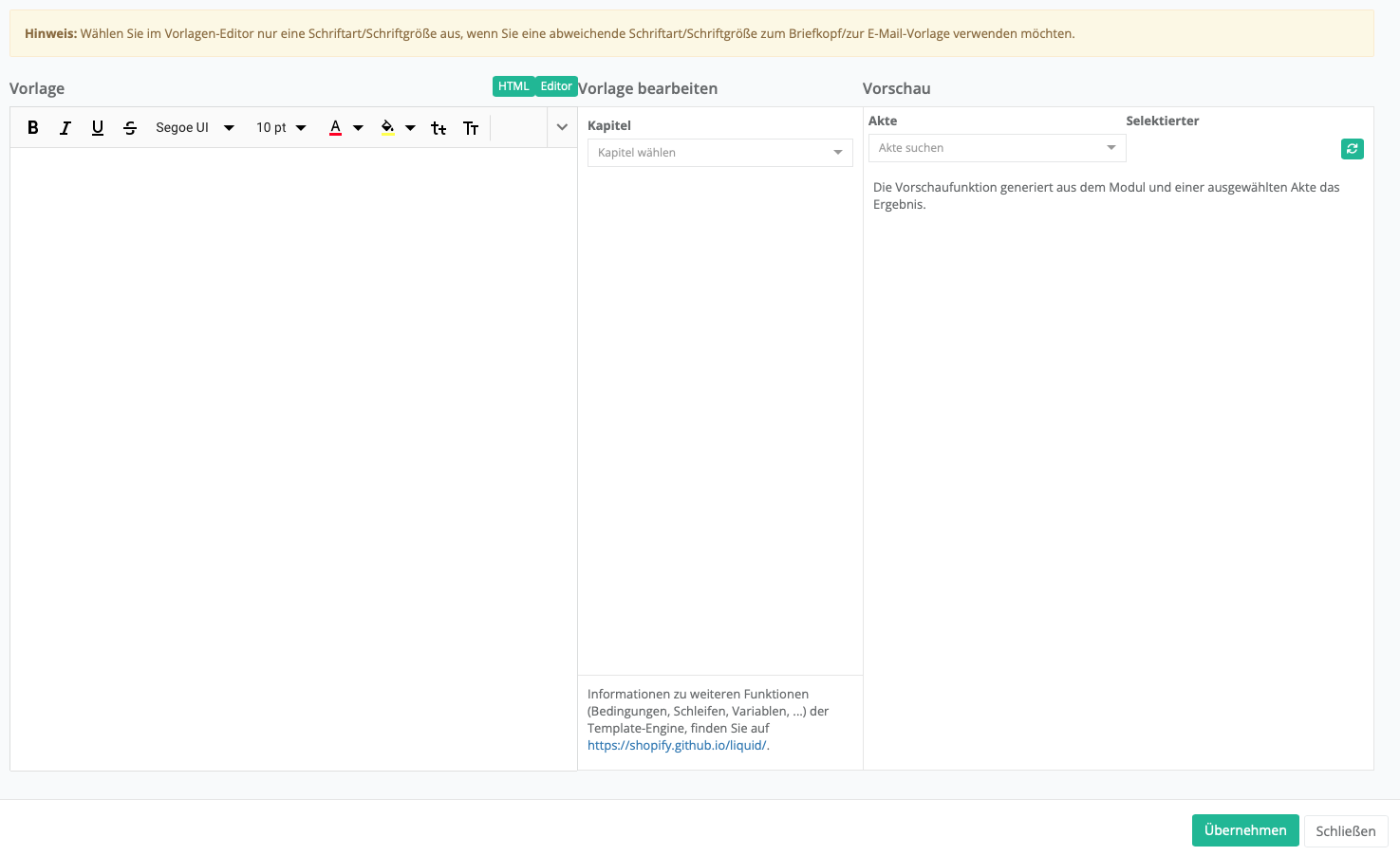The height and width of the screenshot is (856, 1400).
Task: Open the 10 pt font size dropdown
Action: tap(281, 128)
